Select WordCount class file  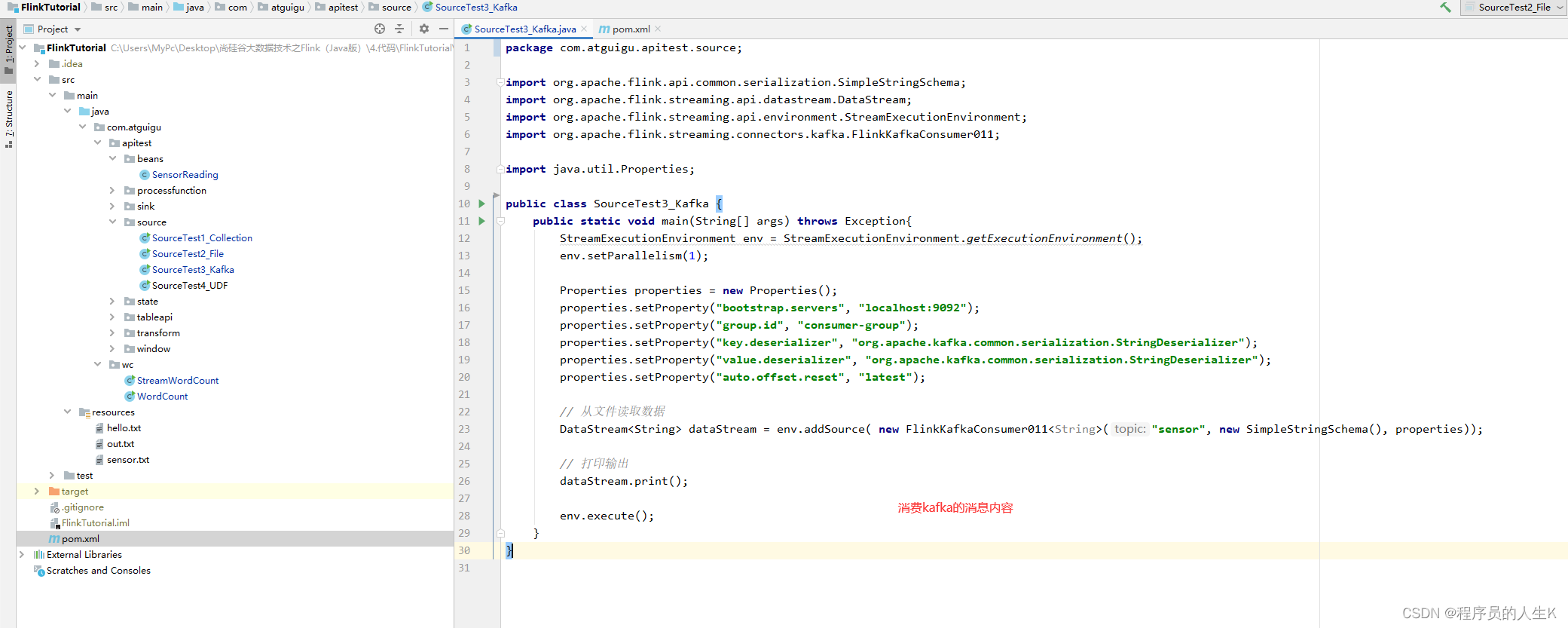click(x=162, y=397)
